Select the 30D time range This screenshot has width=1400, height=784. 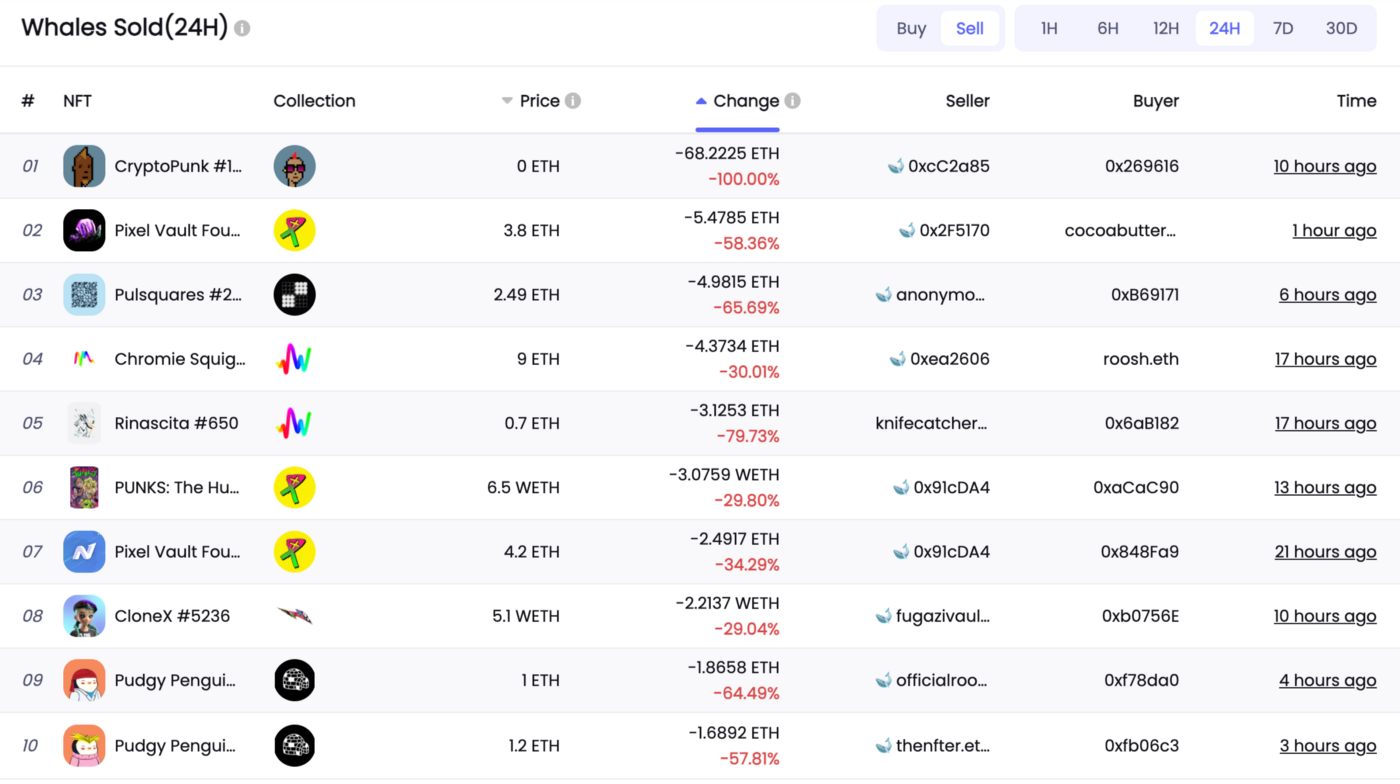point(1342,28)
